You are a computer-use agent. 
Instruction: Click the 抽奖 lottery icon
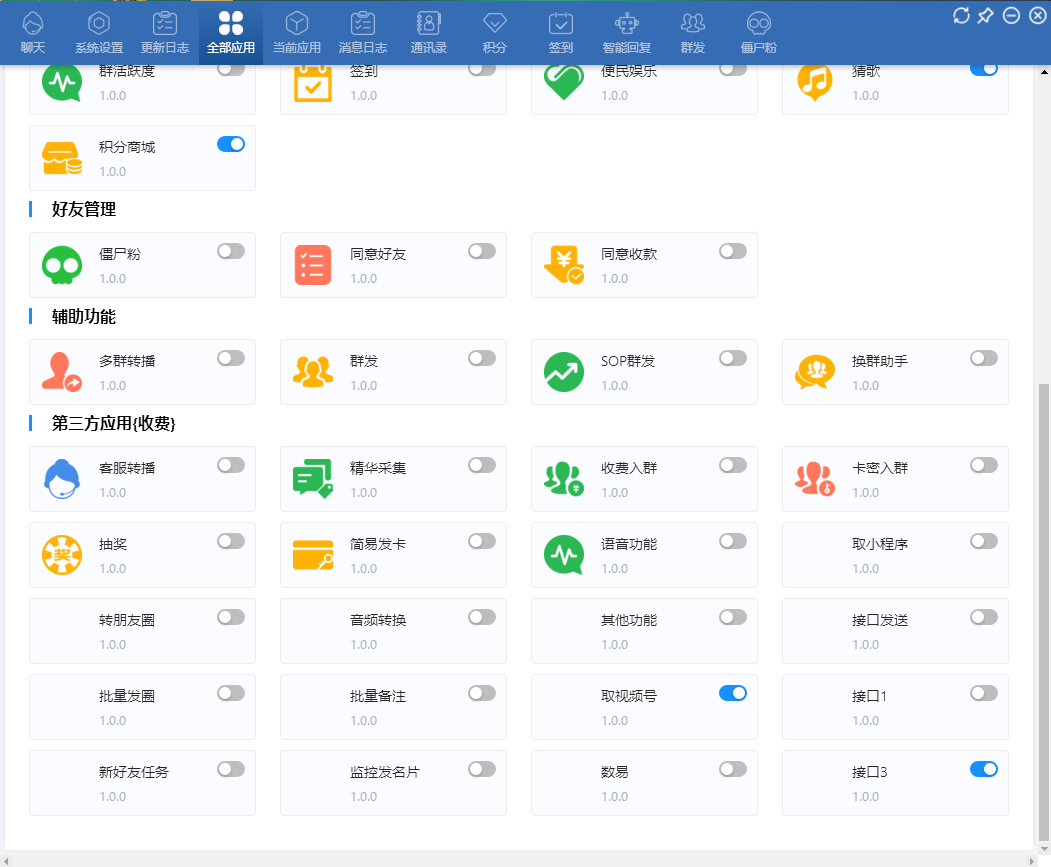(61, 555)
